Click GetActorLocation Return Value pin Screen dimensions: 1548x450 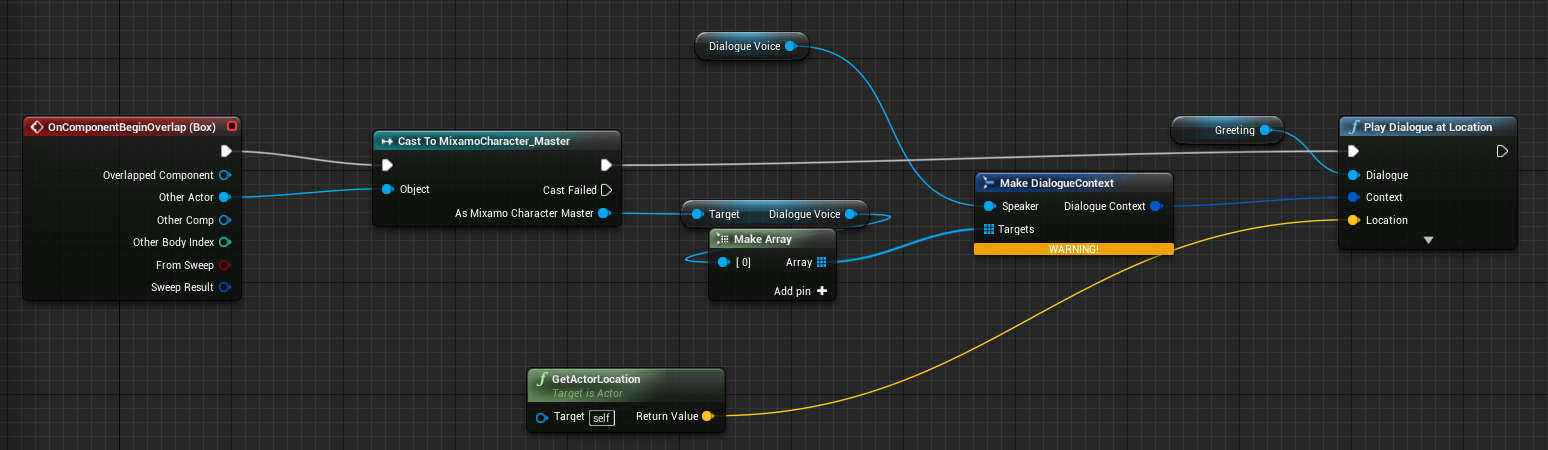(x=707, y=416)
